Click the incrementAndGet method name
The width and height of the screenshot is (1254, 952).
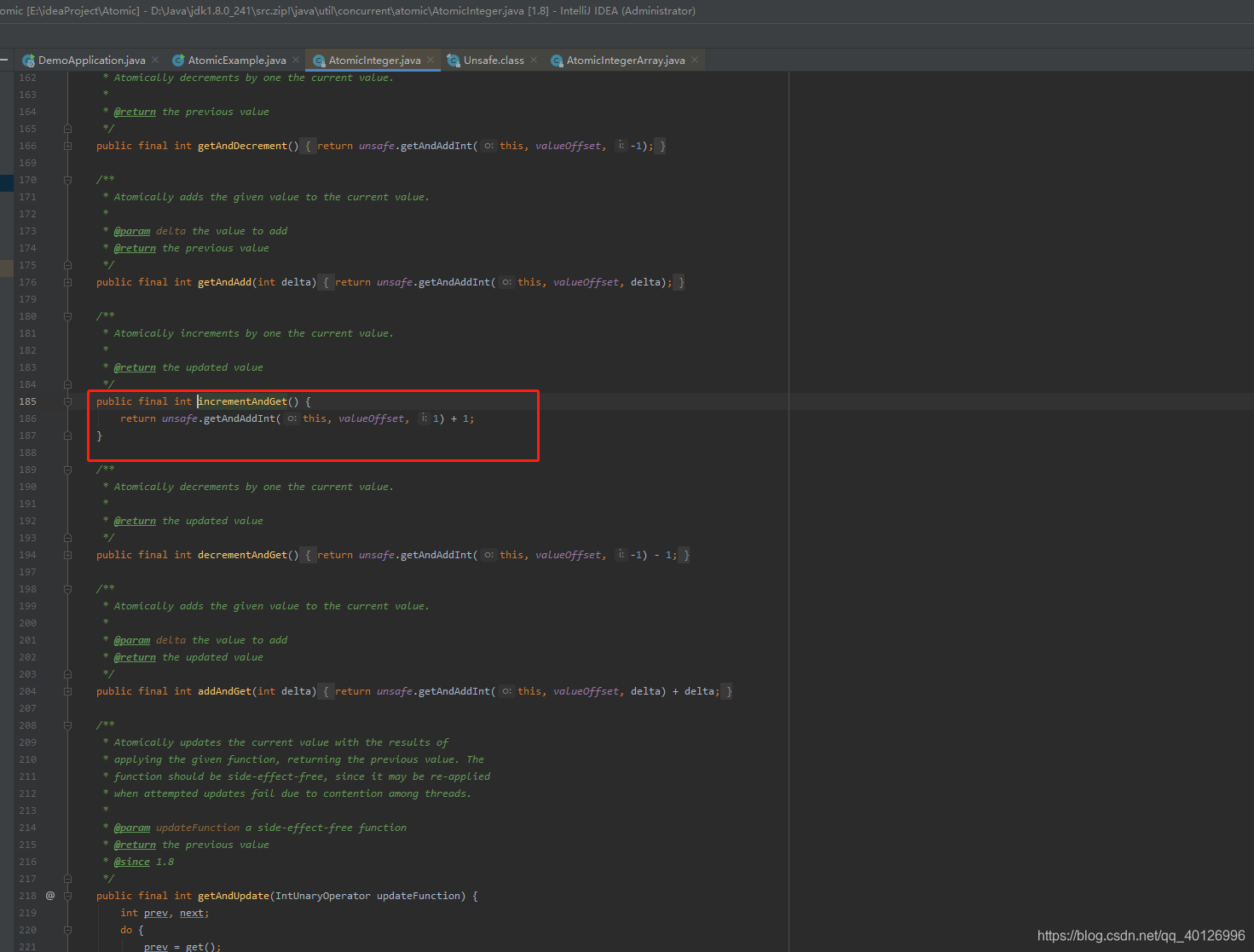tap(243, 401)
